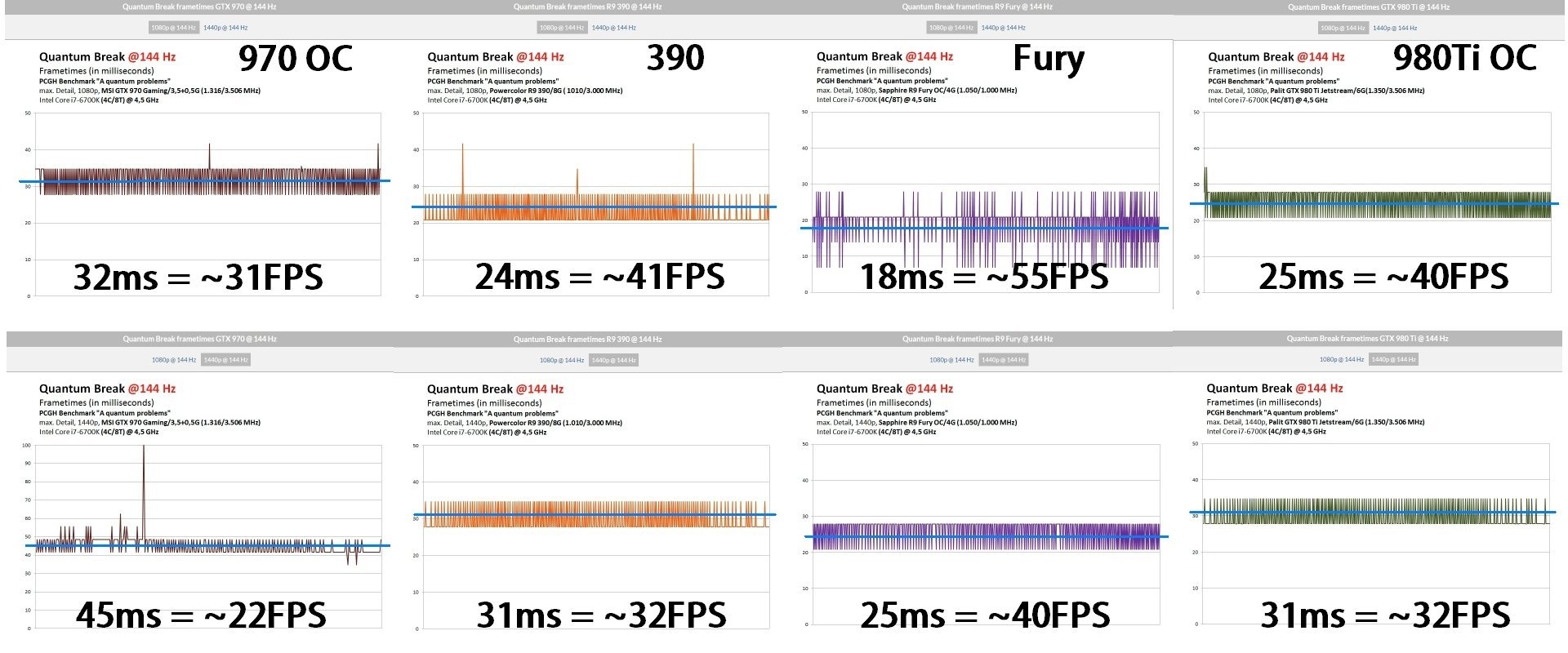Switch GTX 970 1080p panel to 1440p tab
1568x653 pixels.
[x=225, y=28]
